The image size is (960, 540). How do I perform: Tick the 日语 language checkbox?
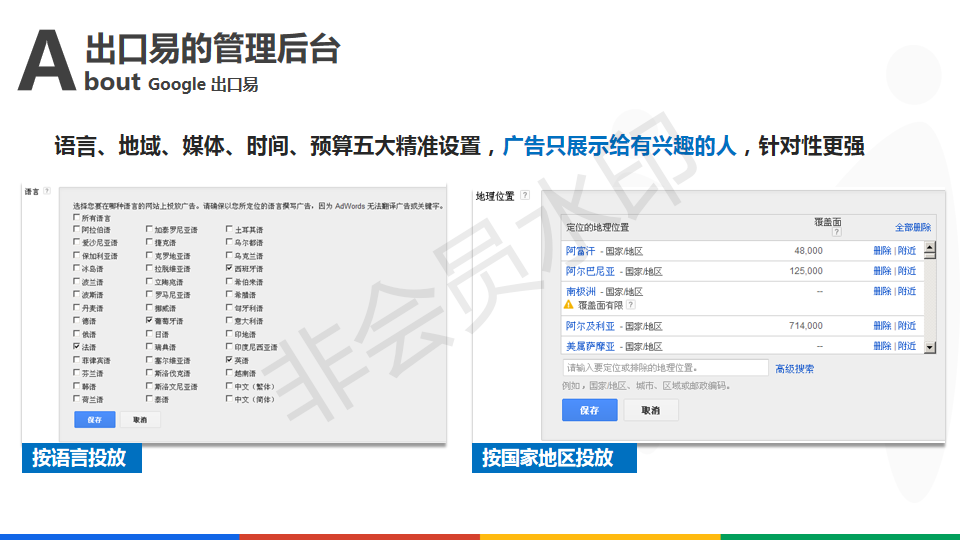point(148,334)
